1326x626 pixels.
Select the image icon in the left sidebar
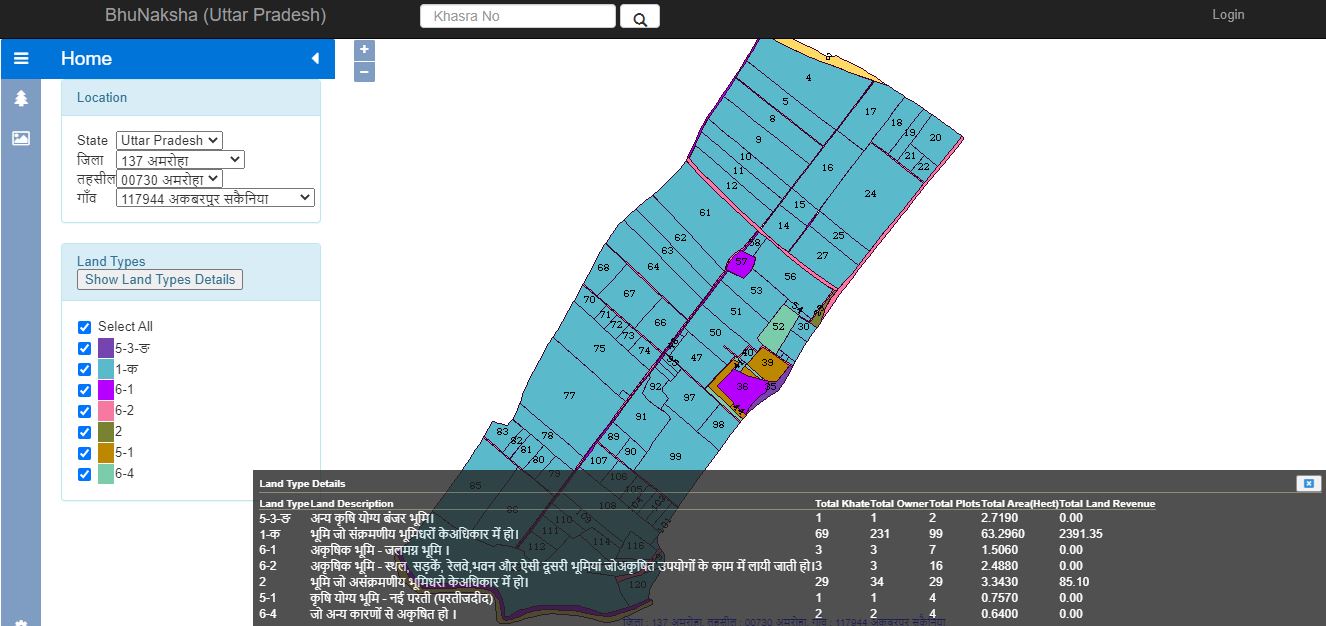click(20, 138)
